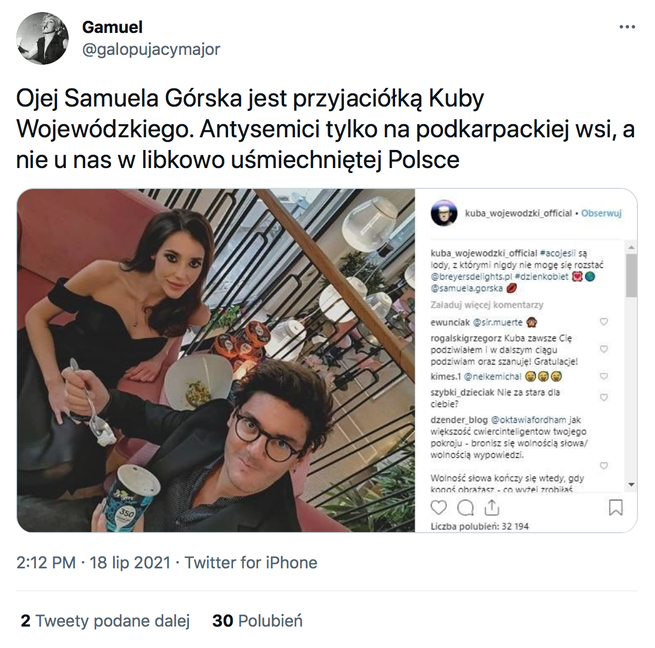Click the comments scrollbar thumb
Screen dimensions: 655x648
pos(631,276)
